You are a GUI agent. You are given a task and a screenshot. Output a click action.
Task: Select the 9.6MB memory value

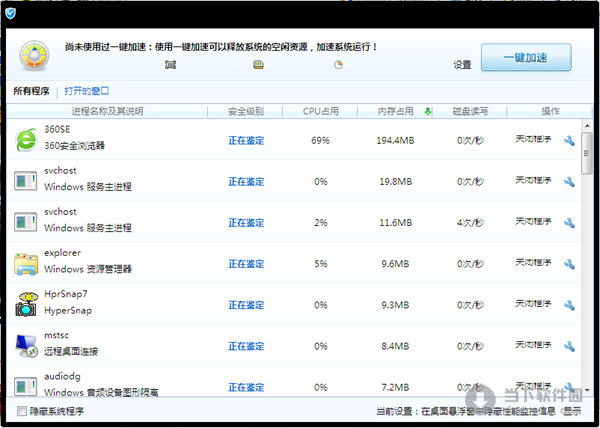tap(395, 264)
